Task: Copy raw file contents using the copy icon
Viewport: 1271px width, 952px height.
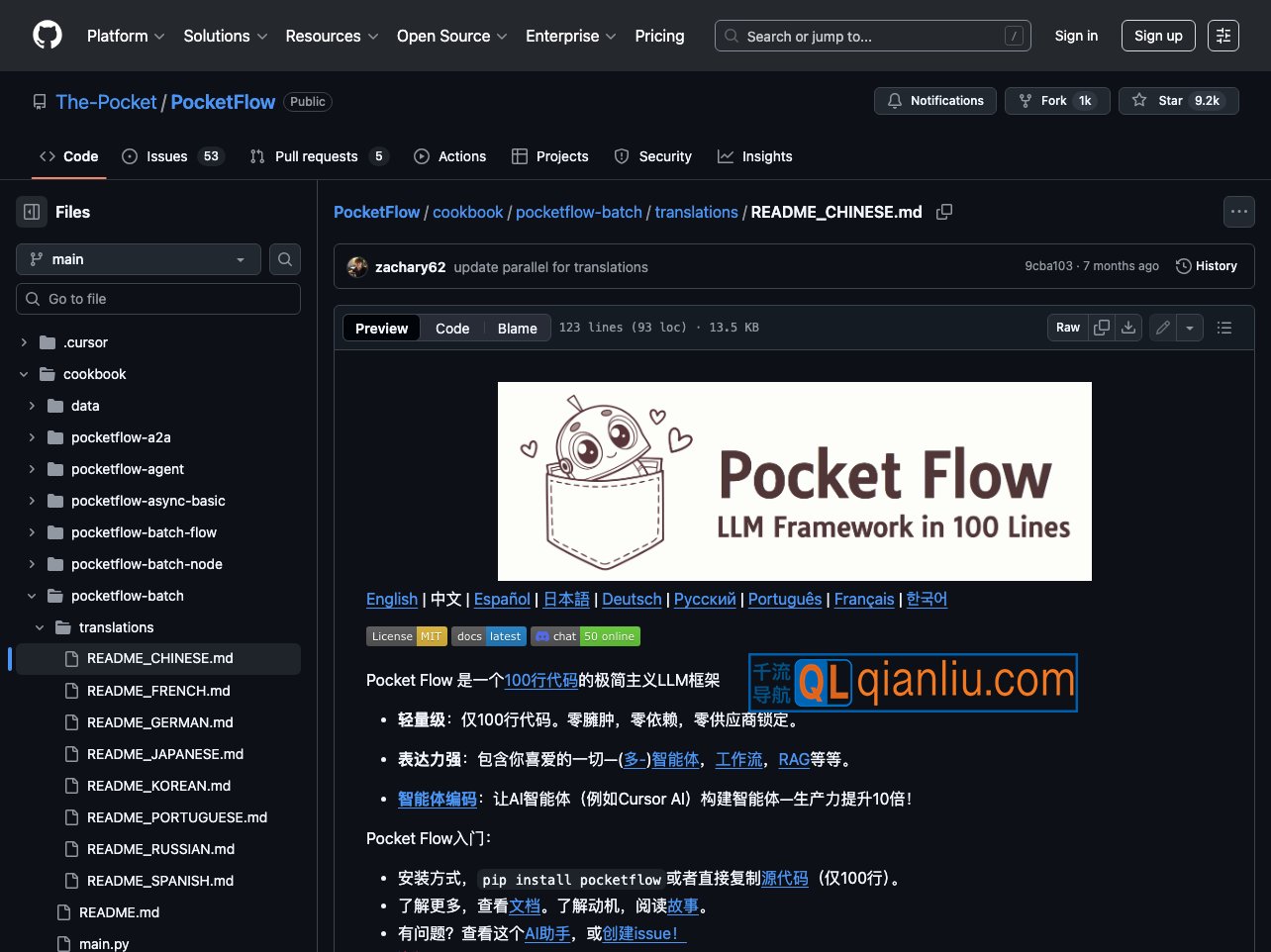Action: click(1101, 327)
